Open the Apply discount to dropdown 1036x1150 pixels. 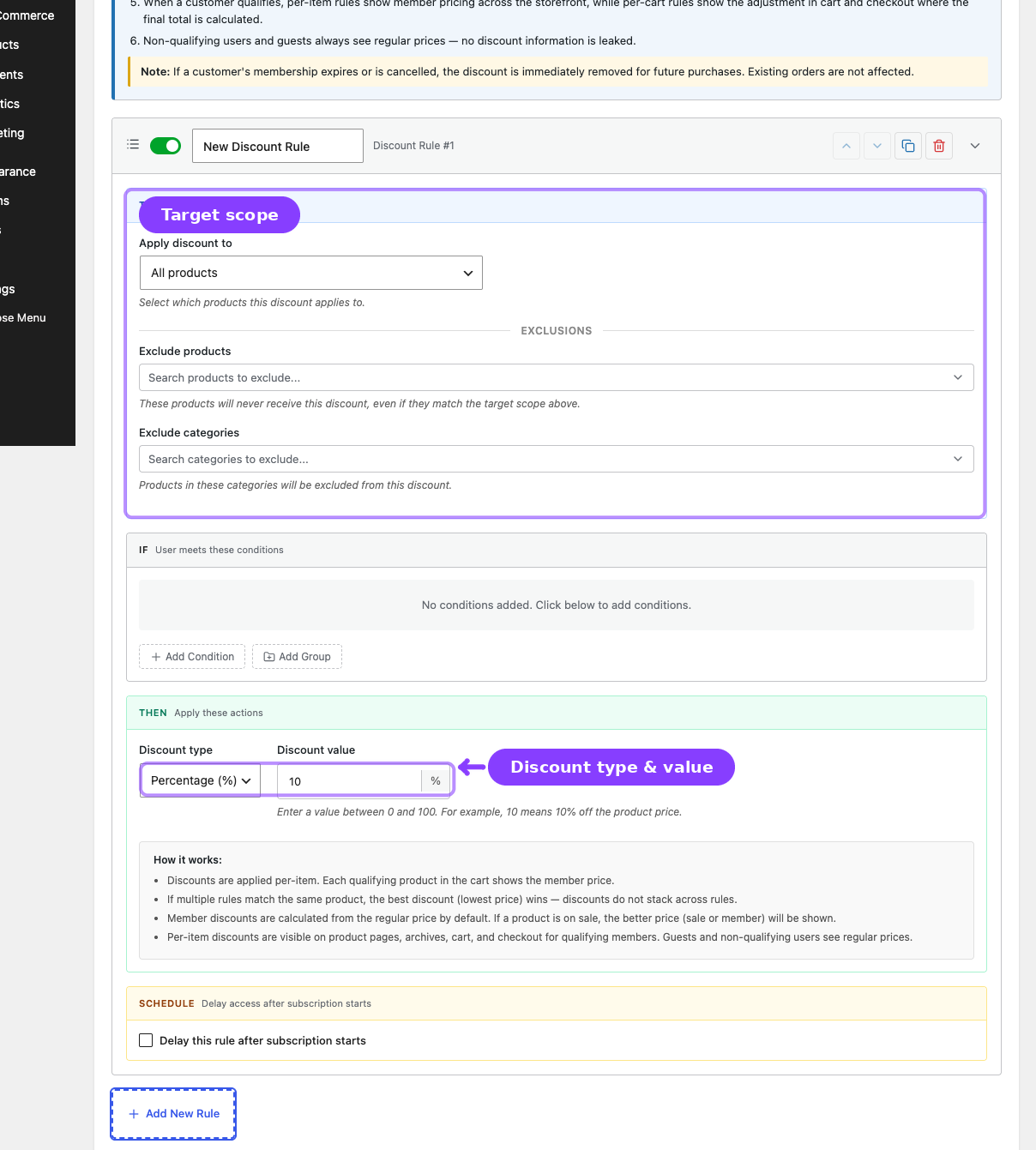(311, 273)
